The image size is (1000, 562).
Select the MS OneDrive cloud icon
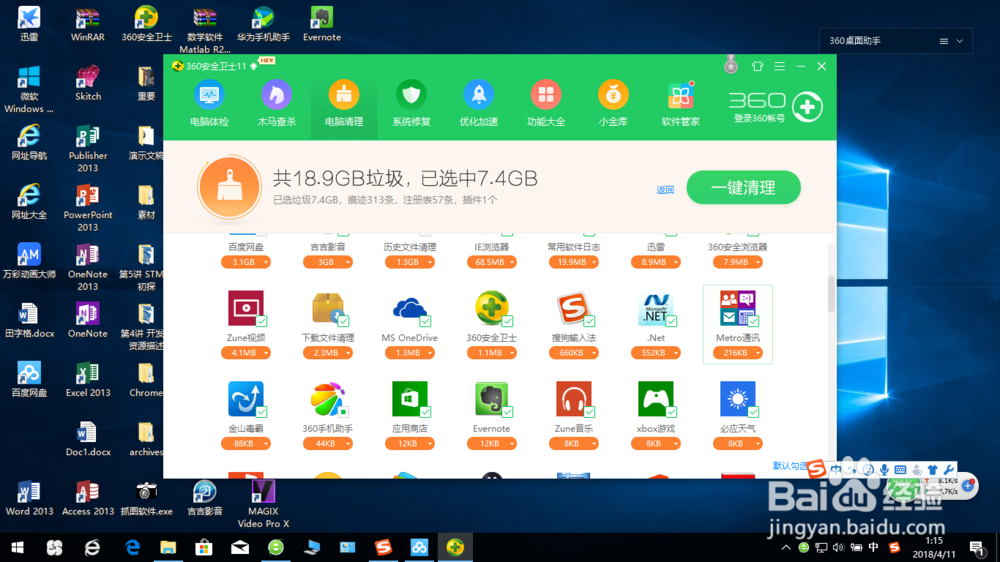(x=409, y=309)
